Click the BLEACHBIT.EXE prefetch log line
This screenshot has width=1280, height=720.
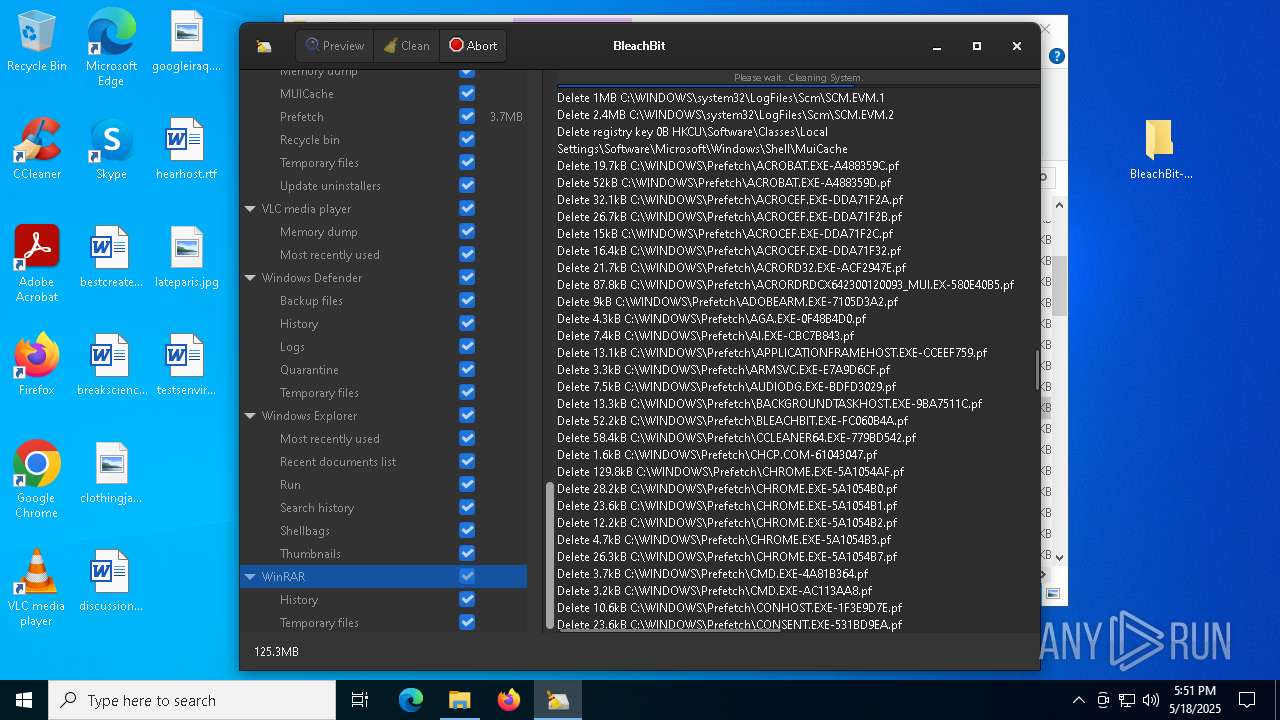point(732,421)
